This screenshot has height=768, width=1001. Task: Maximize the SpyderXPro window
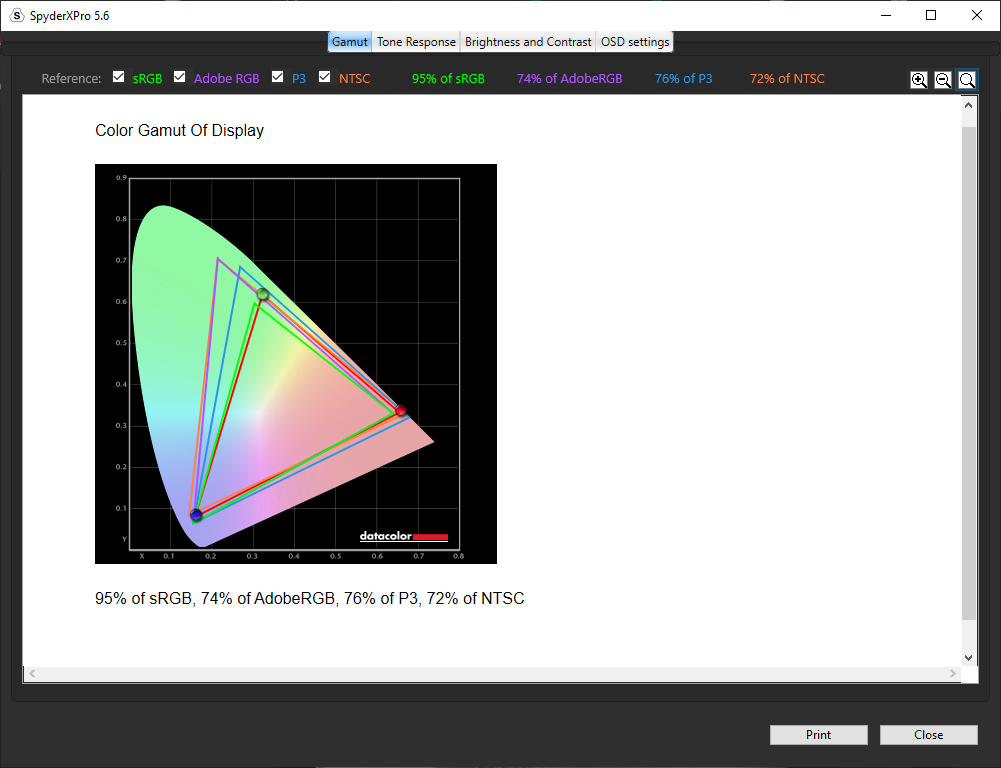[x=931, y=15]
